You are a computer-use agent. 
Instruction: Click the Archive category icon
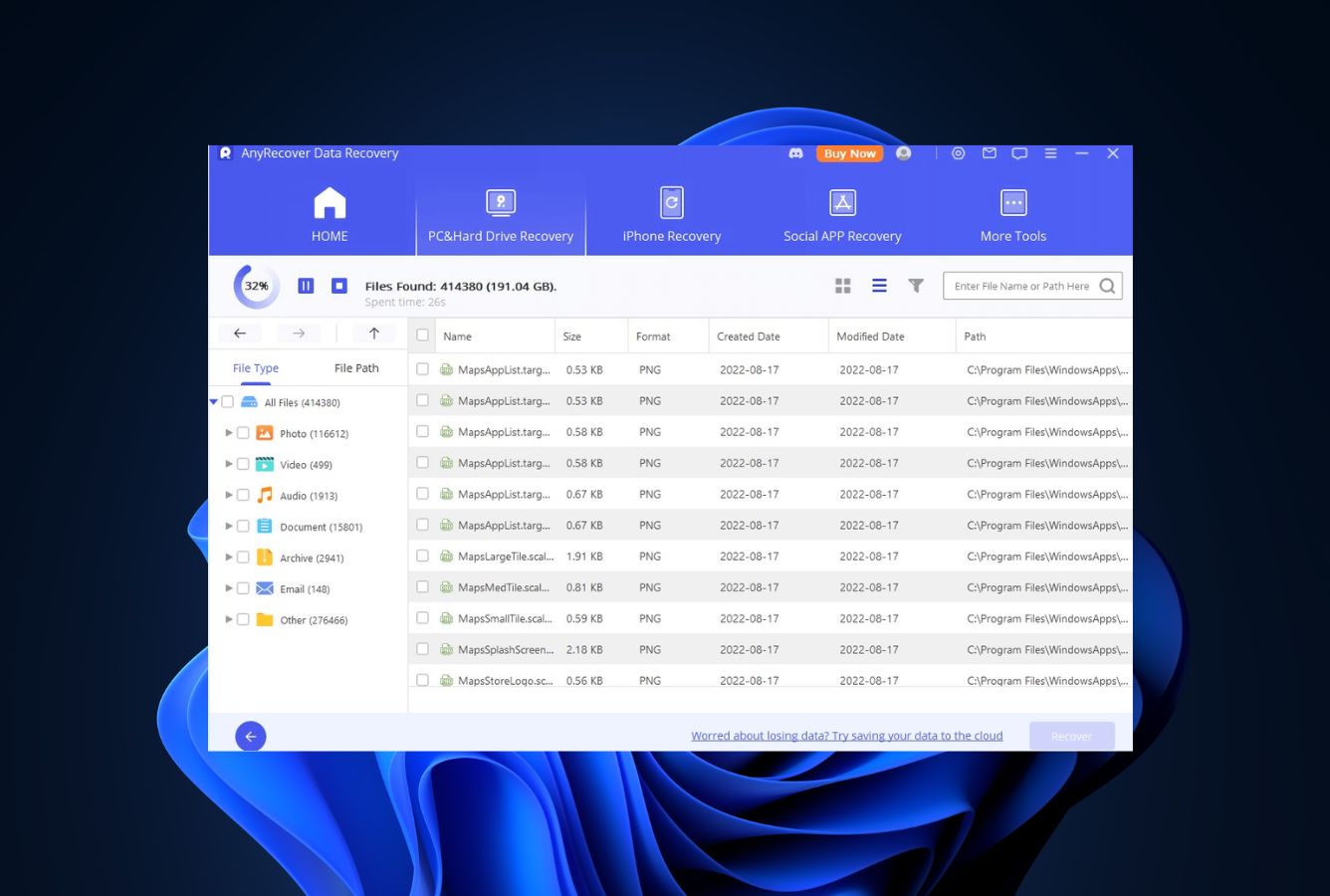tap(265, 558)
